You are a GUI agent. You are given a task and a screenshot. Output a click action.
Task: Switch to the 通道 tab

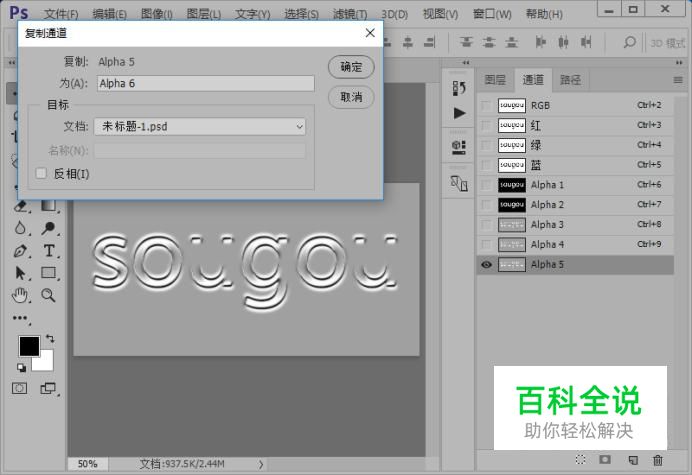(x=533, y=80)
